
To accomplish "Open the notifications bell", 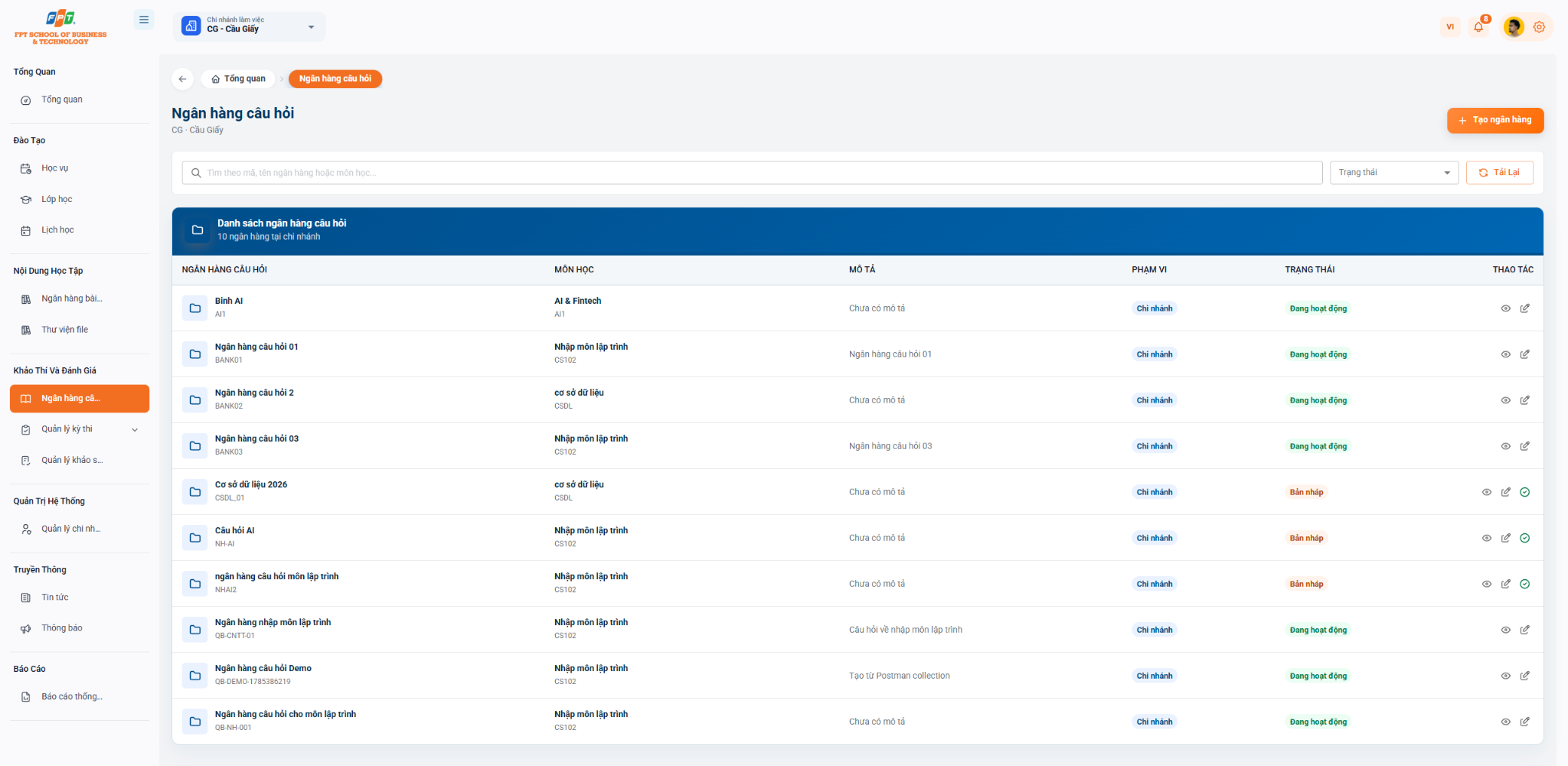I will click(1478, 28).
